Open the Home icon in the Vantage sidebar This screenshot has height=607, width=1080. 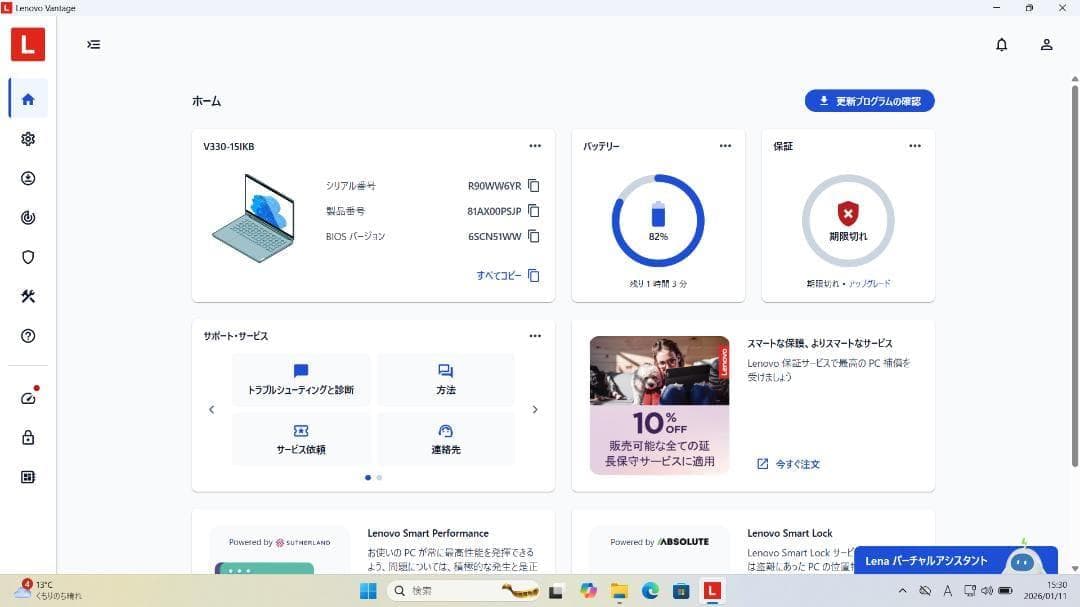point(27,98)
